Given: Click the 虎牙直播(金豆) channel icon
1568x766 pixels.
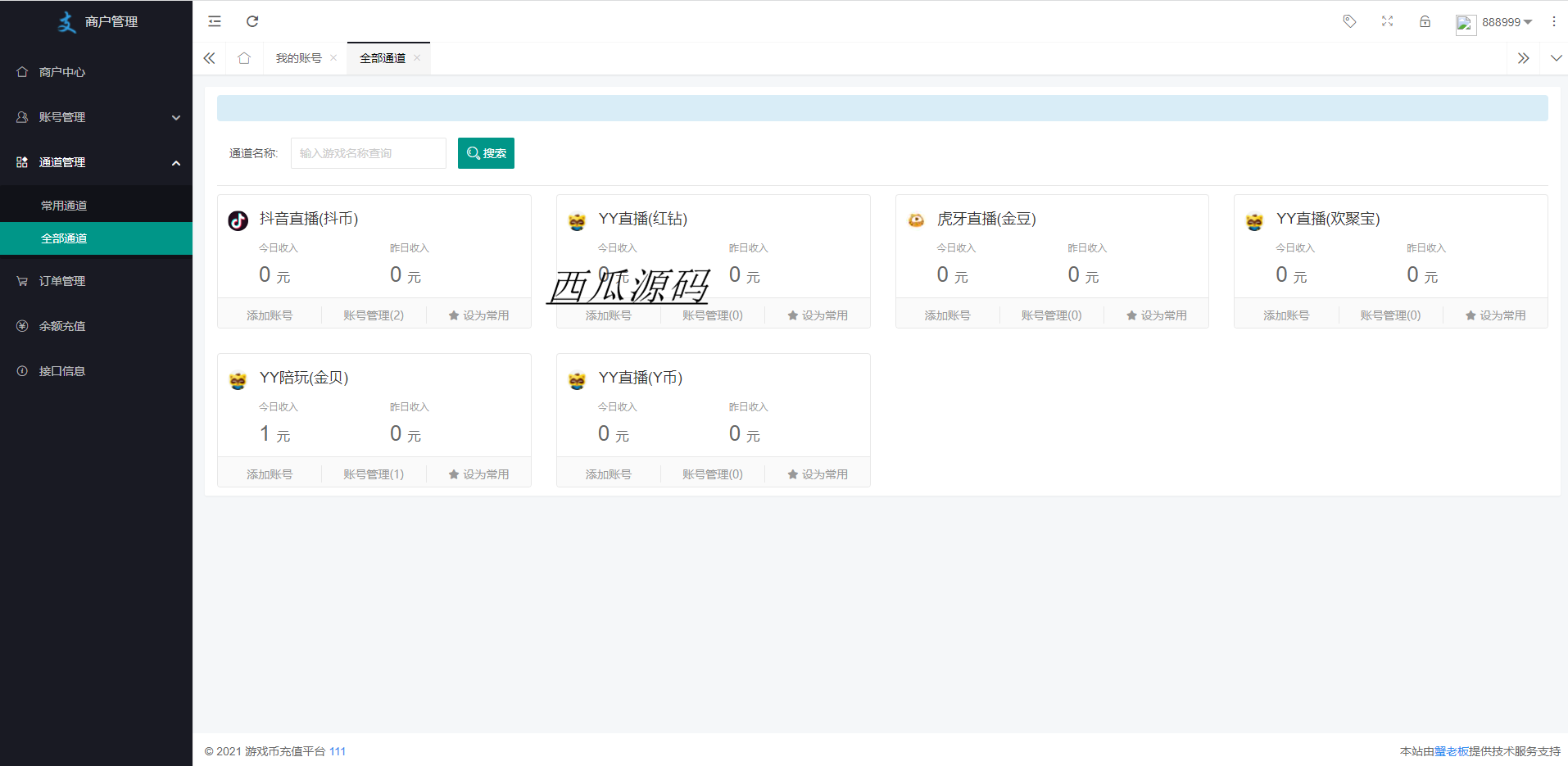Looking at the screenshot, I should point(916,220).
